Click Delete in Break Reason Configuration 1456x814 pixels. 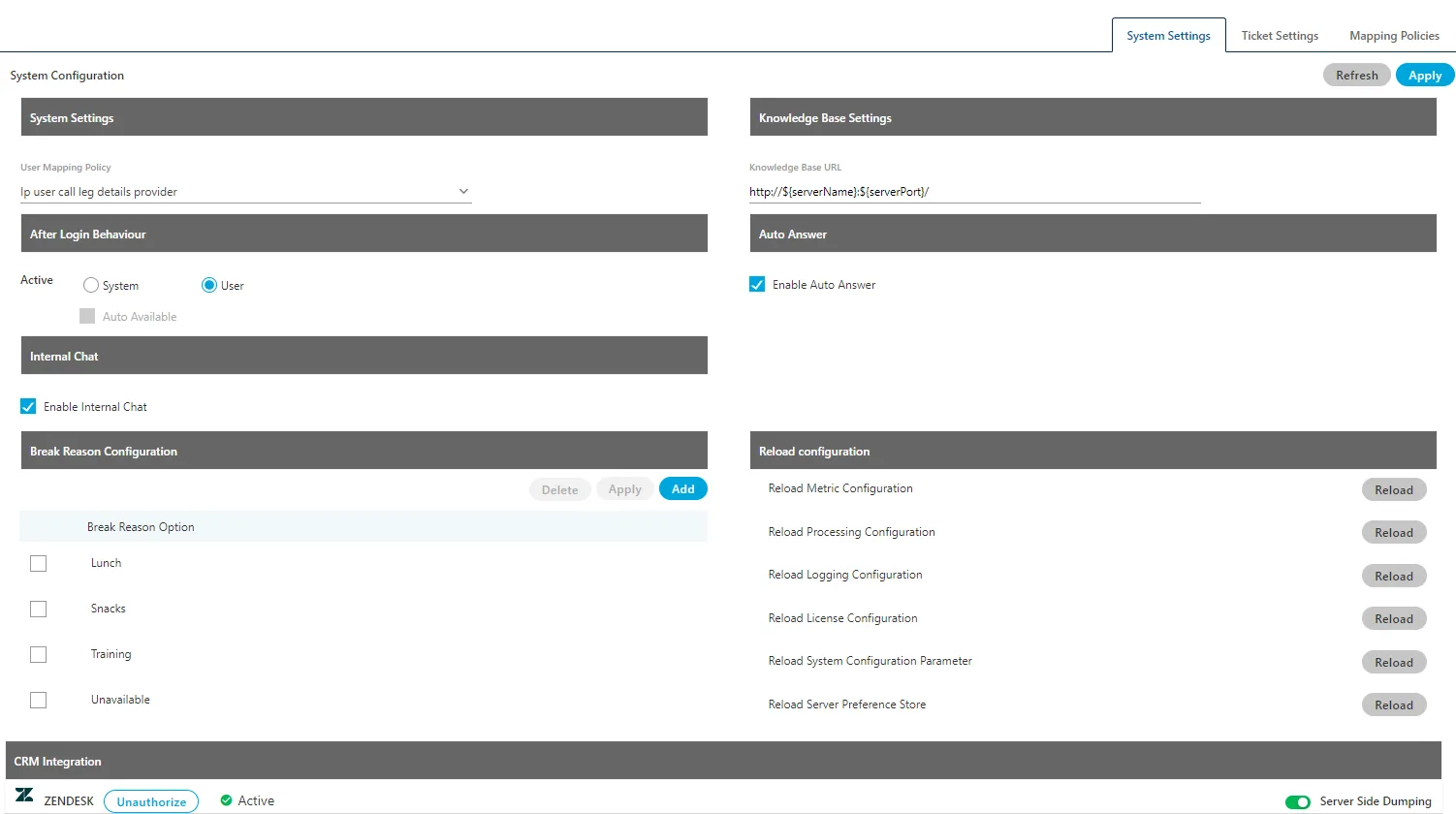(x=560, y=489)
